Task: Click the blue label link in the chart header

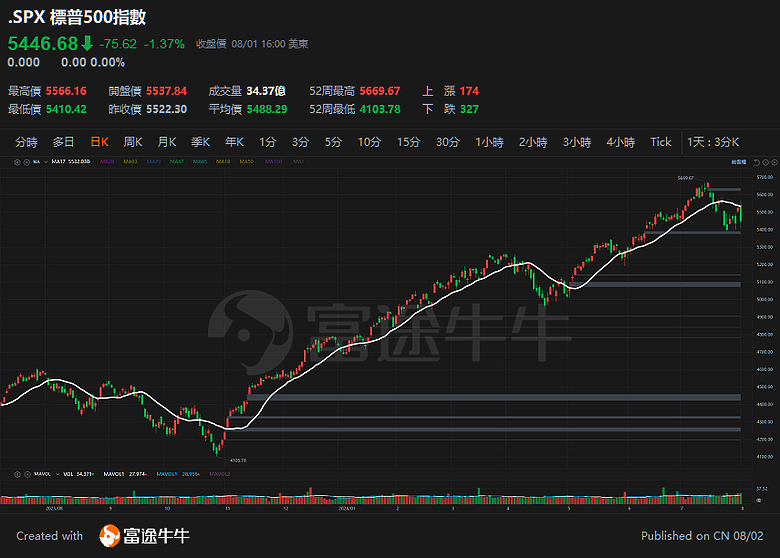Action: 739,162
